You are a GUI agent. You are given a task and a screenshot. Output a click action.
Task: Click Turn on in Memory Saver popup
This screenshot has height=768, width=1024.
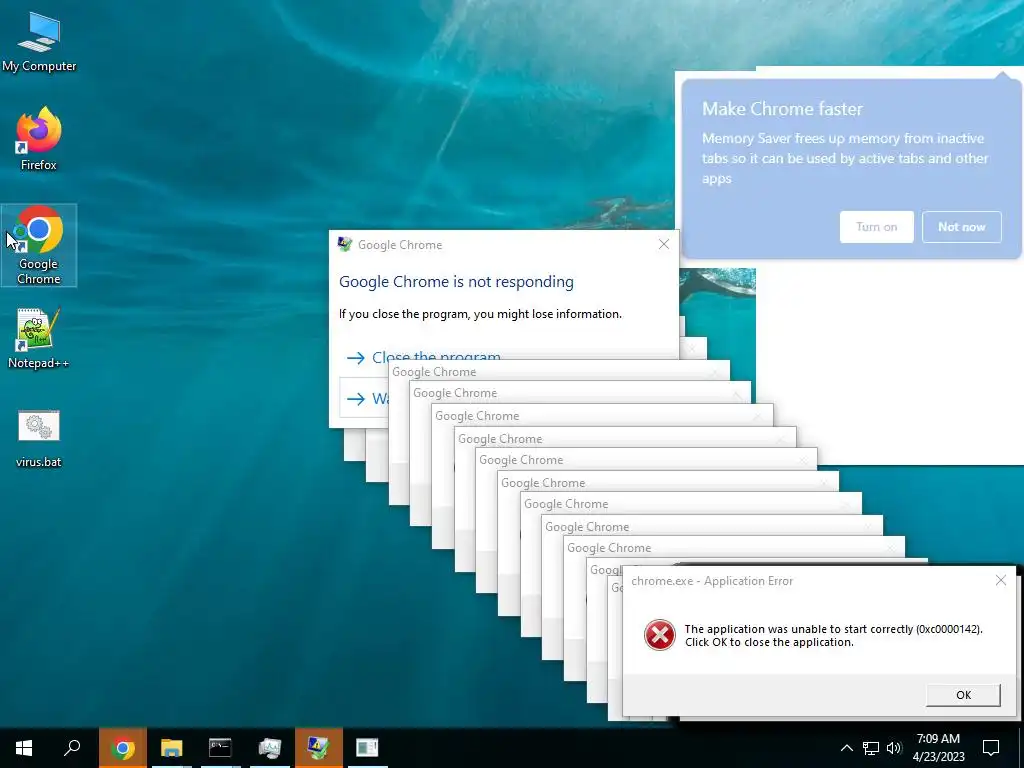tap(876, 227)
